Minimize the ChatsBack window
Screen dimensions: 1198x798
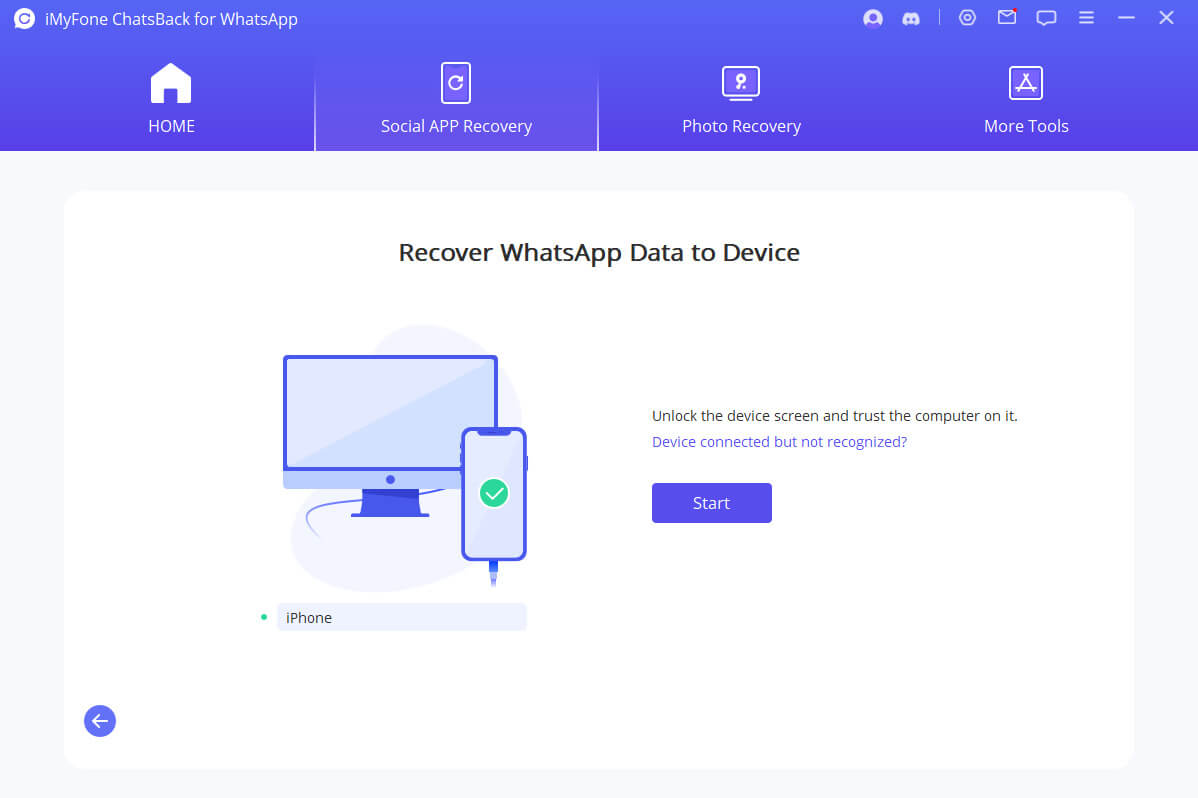(x=1126, y=18)
